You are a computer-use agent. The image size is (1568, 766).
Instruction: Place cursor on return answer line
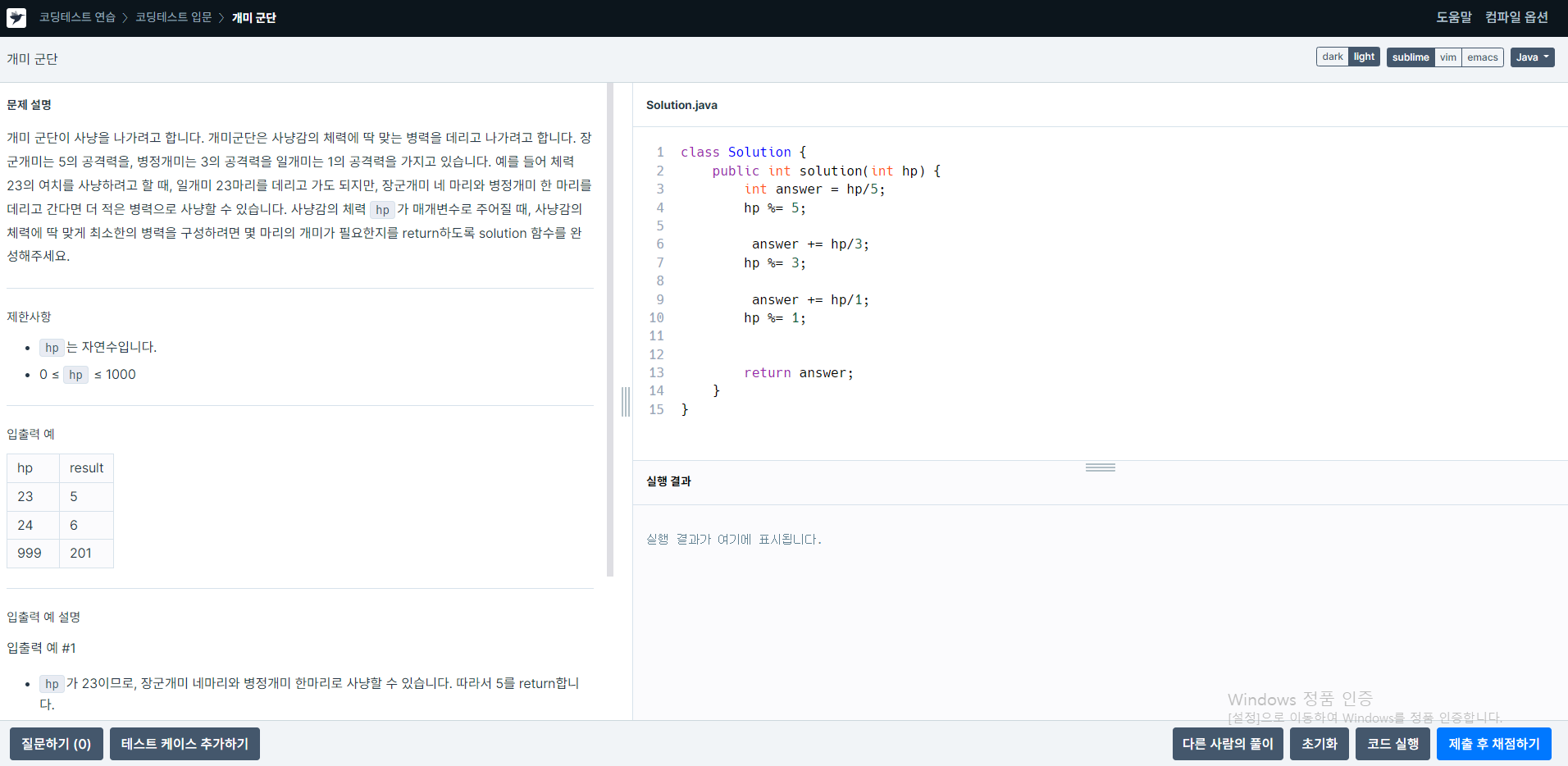798,372
